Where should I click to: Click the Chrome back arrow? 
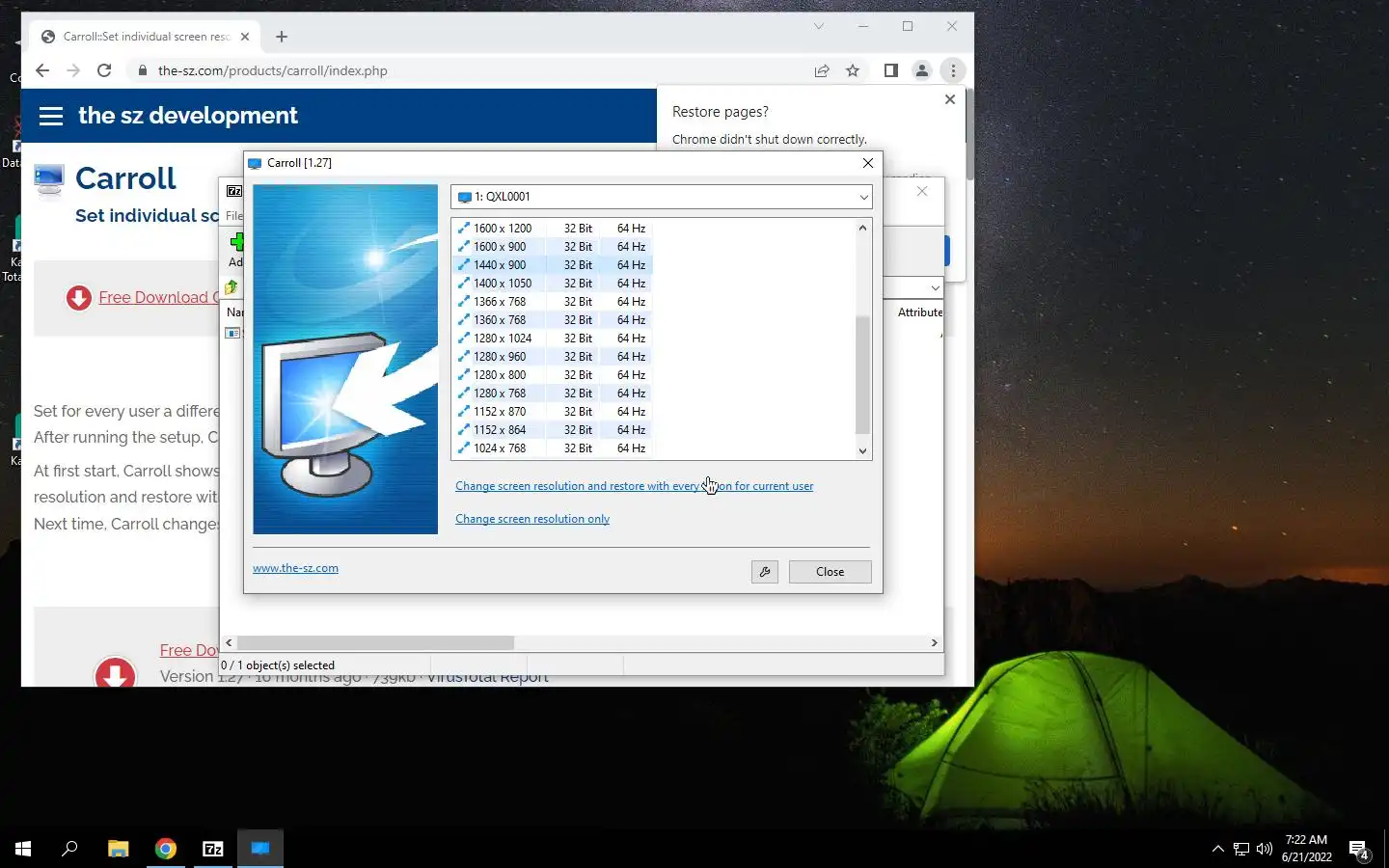(x=42, y=70)
